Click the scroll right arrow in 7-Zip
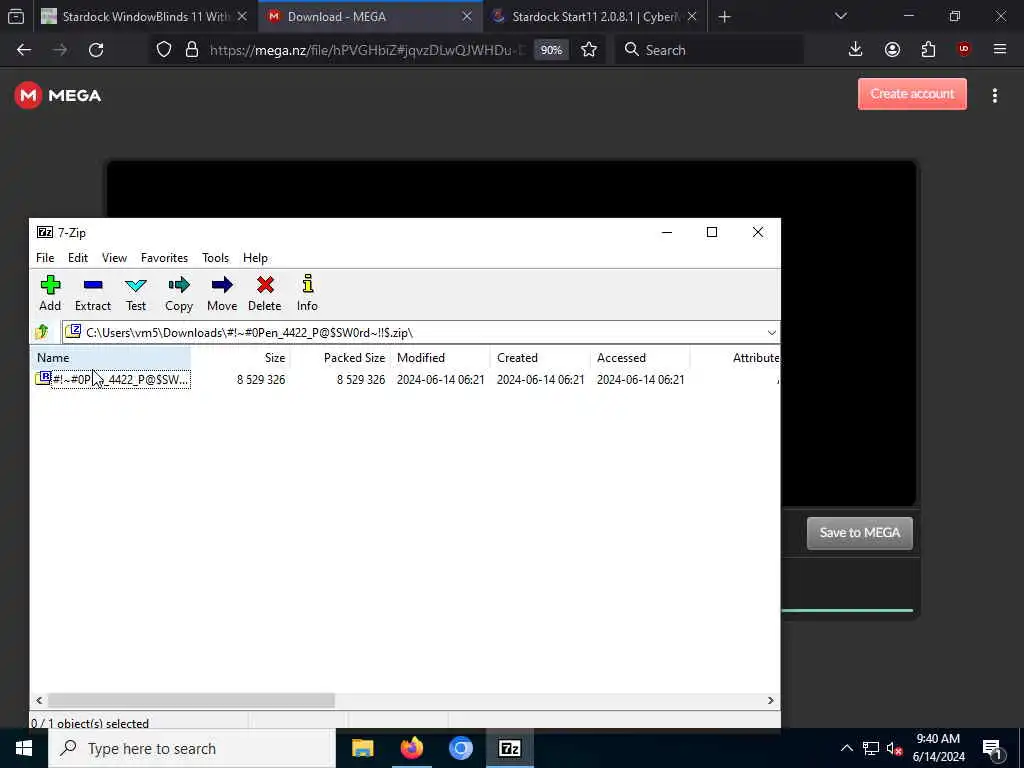The image size is (1024, 768). coord(771,700)
